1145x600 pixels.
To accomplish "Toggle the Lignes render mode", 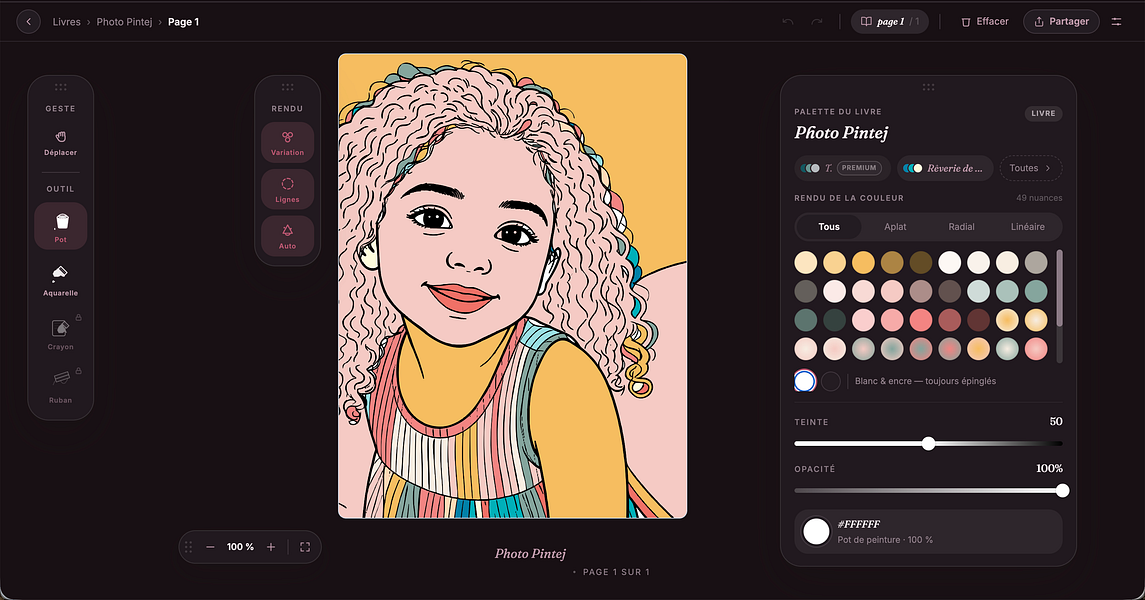I will [x=288, y=189].
